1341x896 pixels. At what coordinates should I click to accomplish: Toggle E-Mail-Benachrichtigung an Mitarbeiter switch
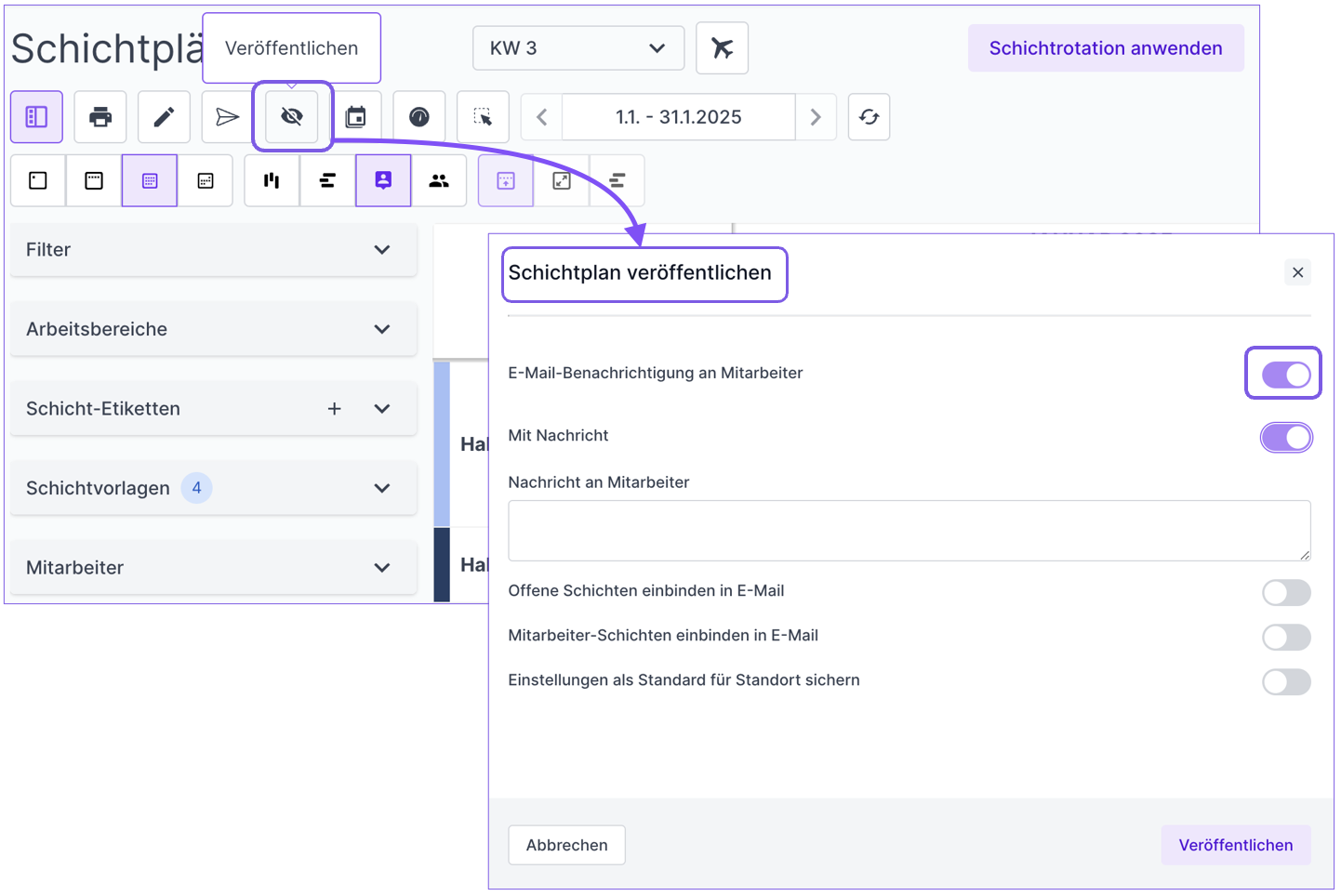coord(1286,375)
